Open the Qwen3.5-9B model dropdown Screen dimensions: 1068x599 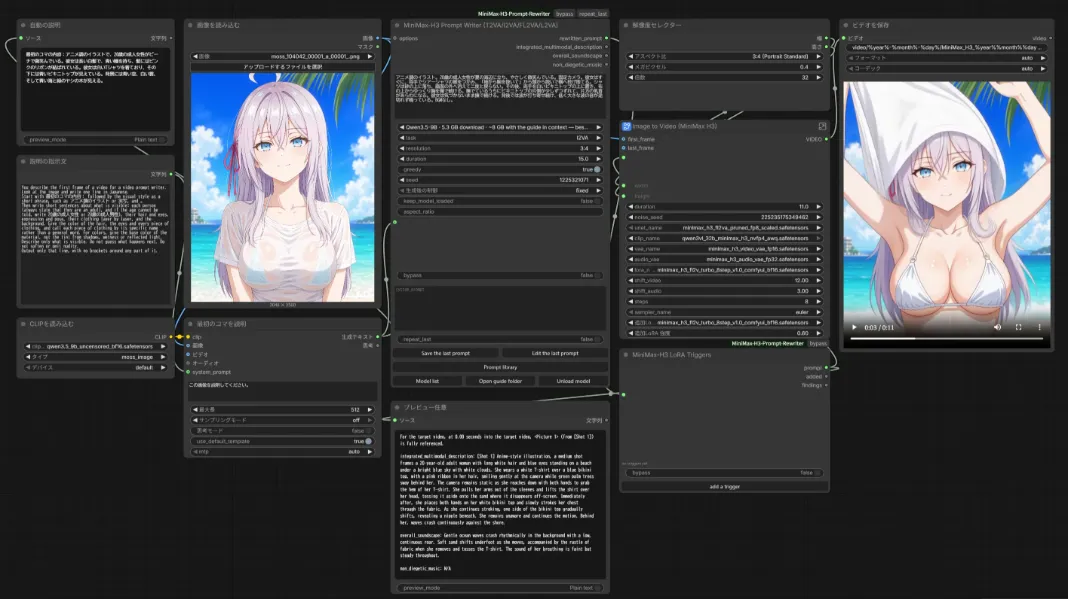[x=500, y=127]
